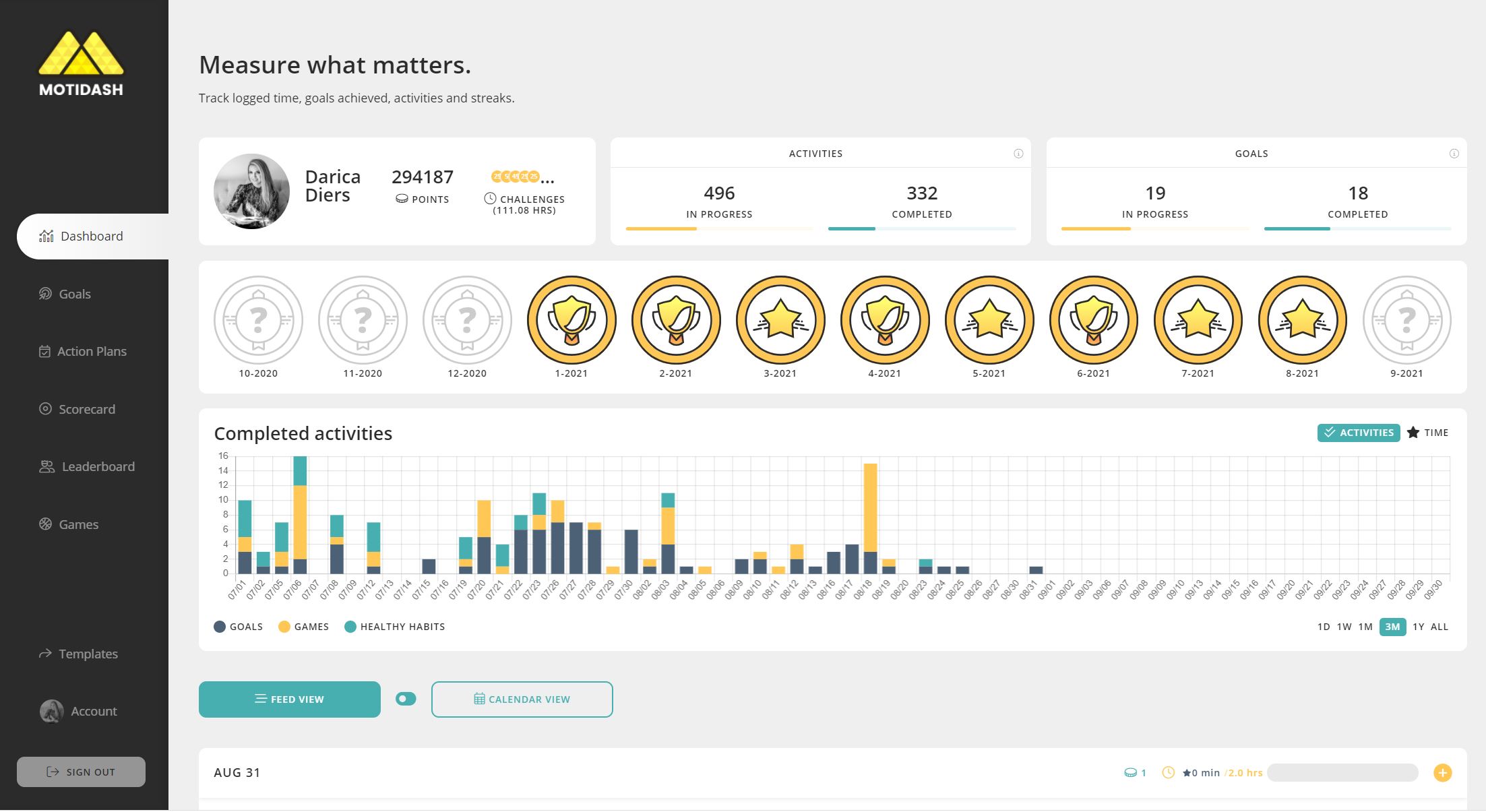Click the challenges medal icons row

(516, 177)
